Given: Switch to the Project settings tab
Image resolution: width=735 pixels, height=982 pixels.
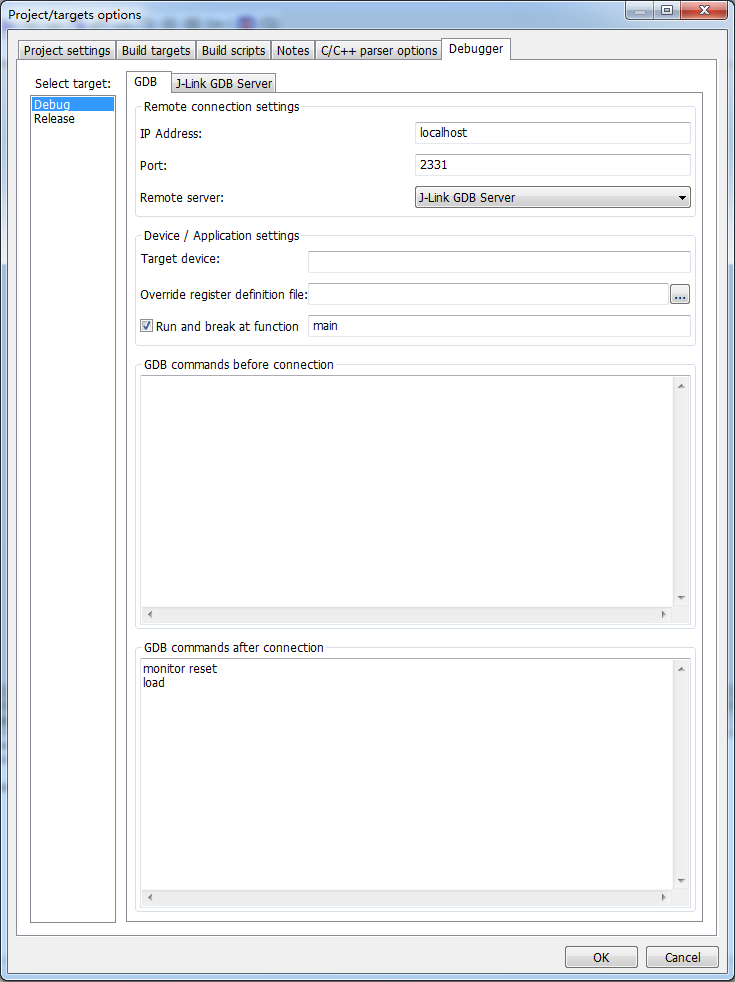Looking at the screenshot, I should pyautogui.click(x=67, y=51).
